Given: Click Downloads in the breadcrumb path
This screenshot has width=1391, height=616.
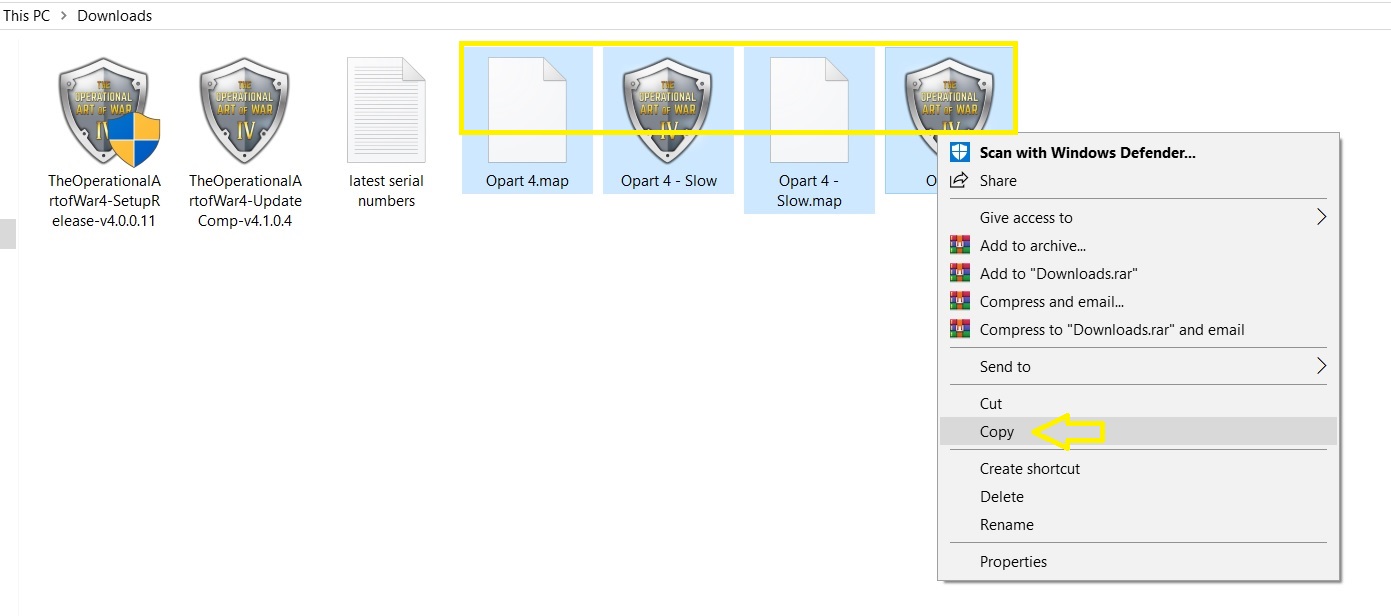Looking at the screenshot, I should (115, 15).
